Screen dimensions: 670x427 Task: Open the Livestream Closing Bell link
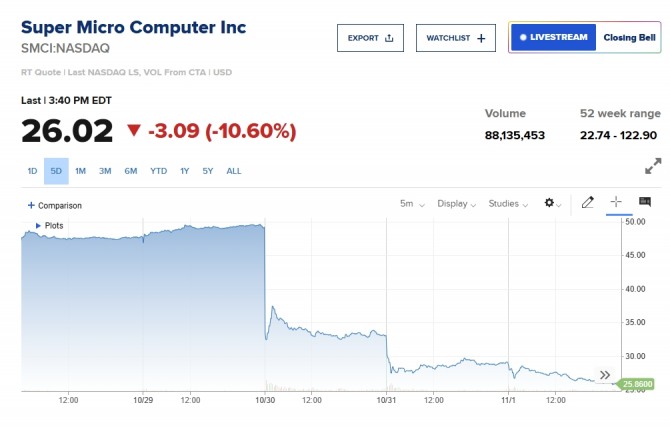point(584,38)
